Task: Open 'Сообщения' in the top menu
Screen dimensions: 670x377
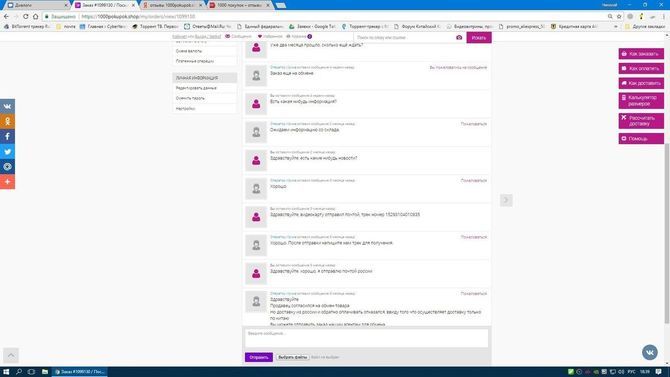Action: point(238,36)
